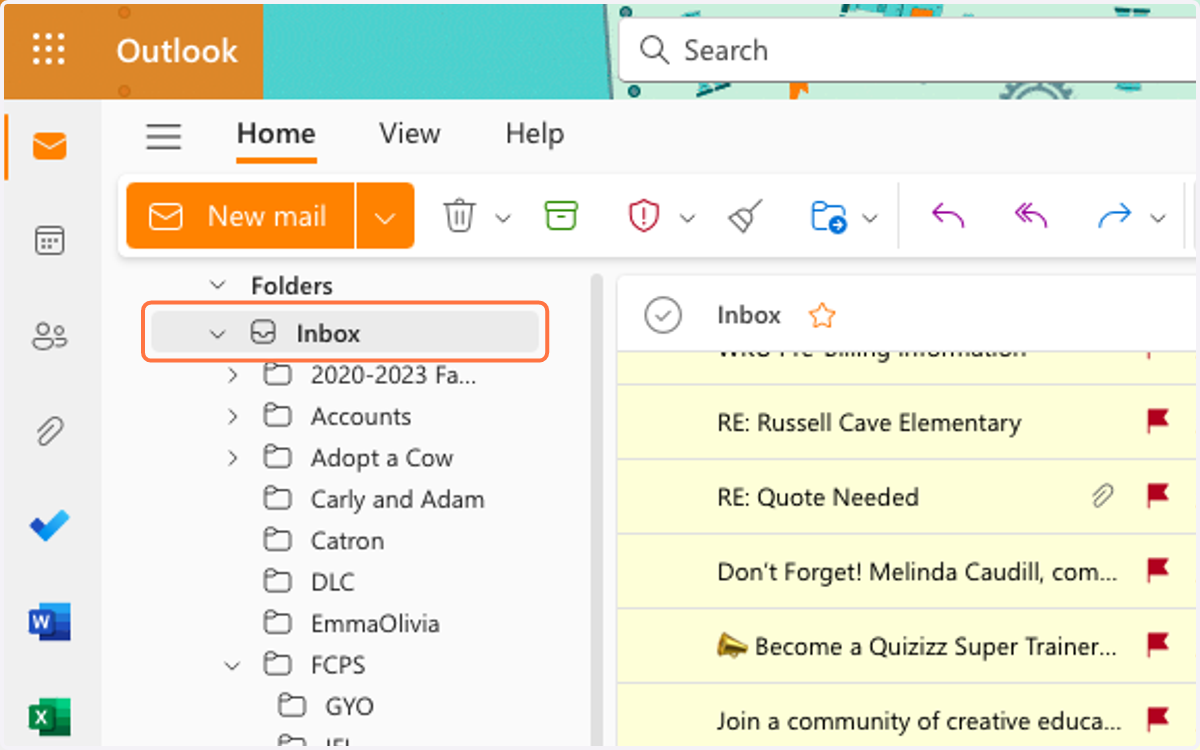1200x750 pixels.
Task: Expand the Adopt a Cow folder
Action: click(233, 458)
